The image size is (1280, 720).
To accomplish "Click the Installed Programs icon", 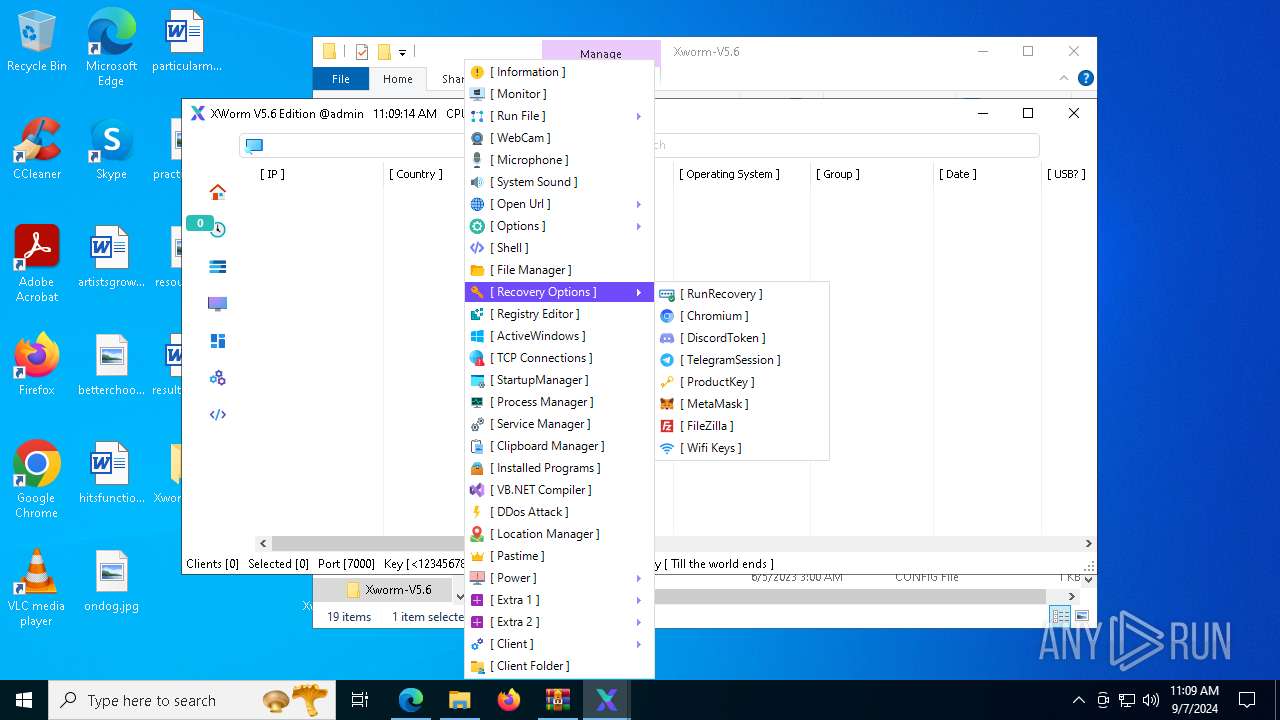I will click(x=478, y=468).
